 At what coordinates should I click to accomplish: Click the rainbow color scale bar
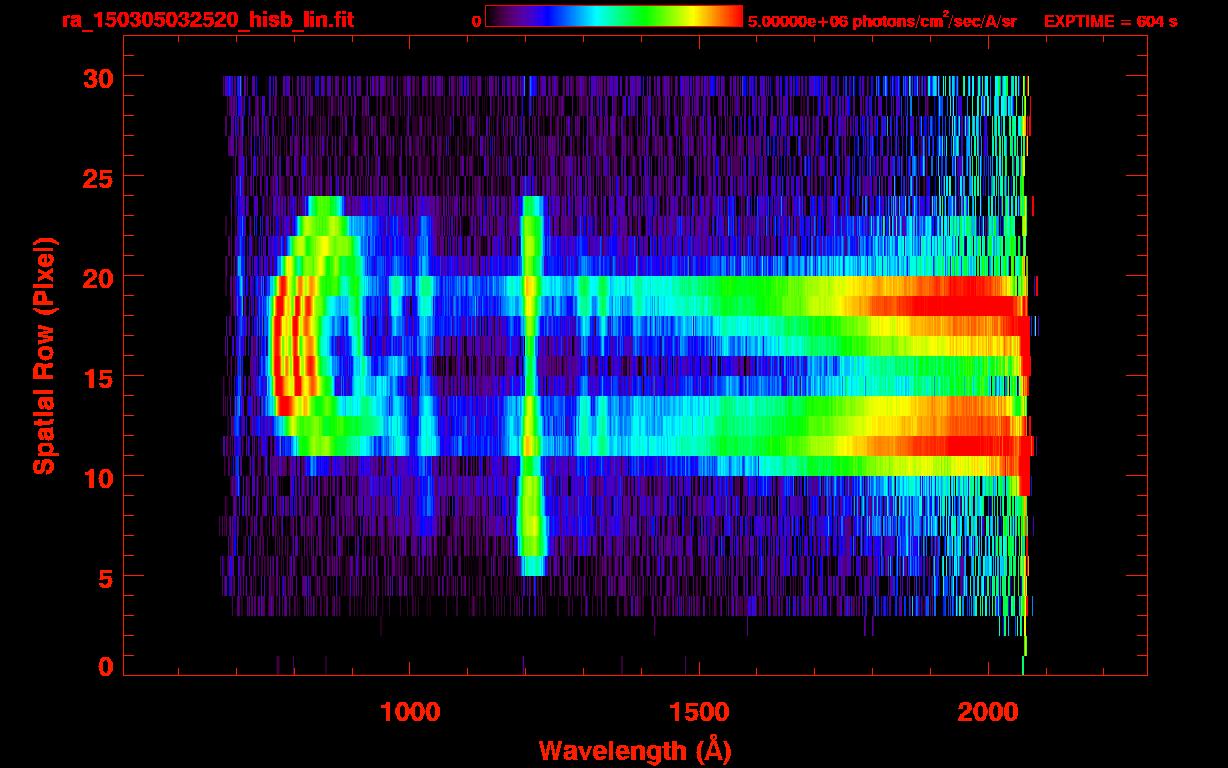(614, 16)
